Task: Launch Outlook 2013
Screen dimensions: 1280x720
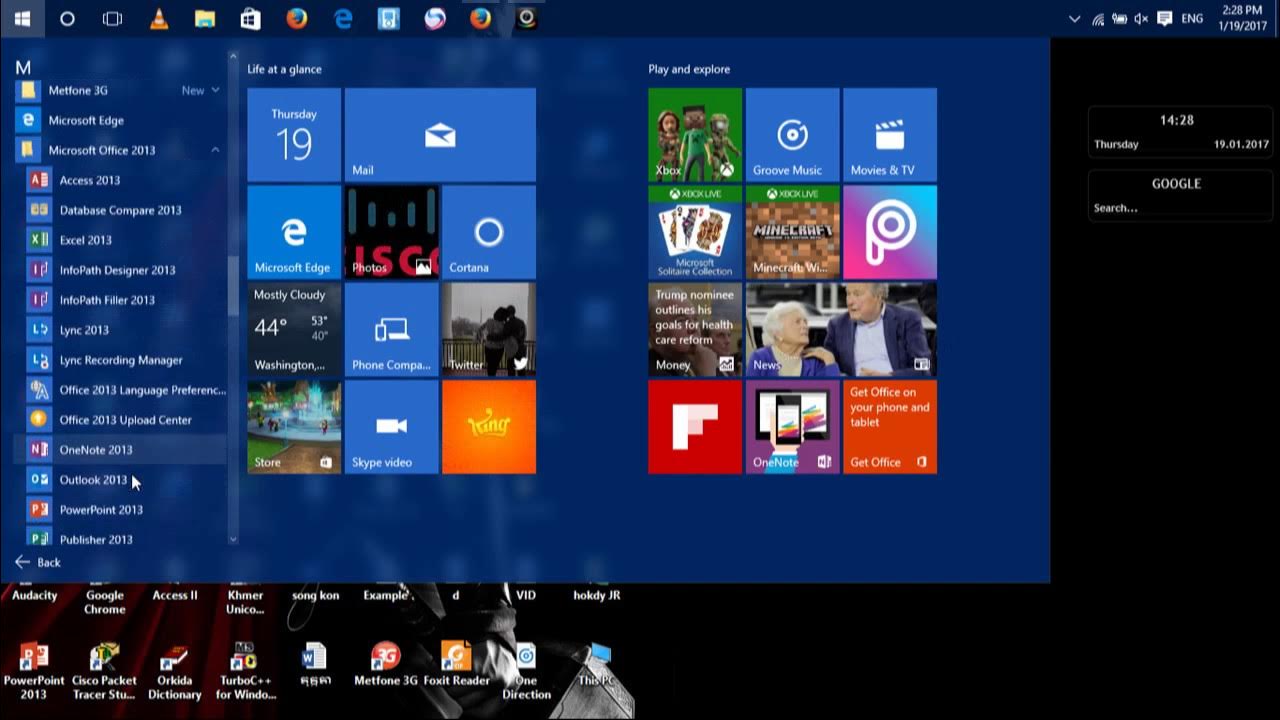Action: (x=120, y=480)
